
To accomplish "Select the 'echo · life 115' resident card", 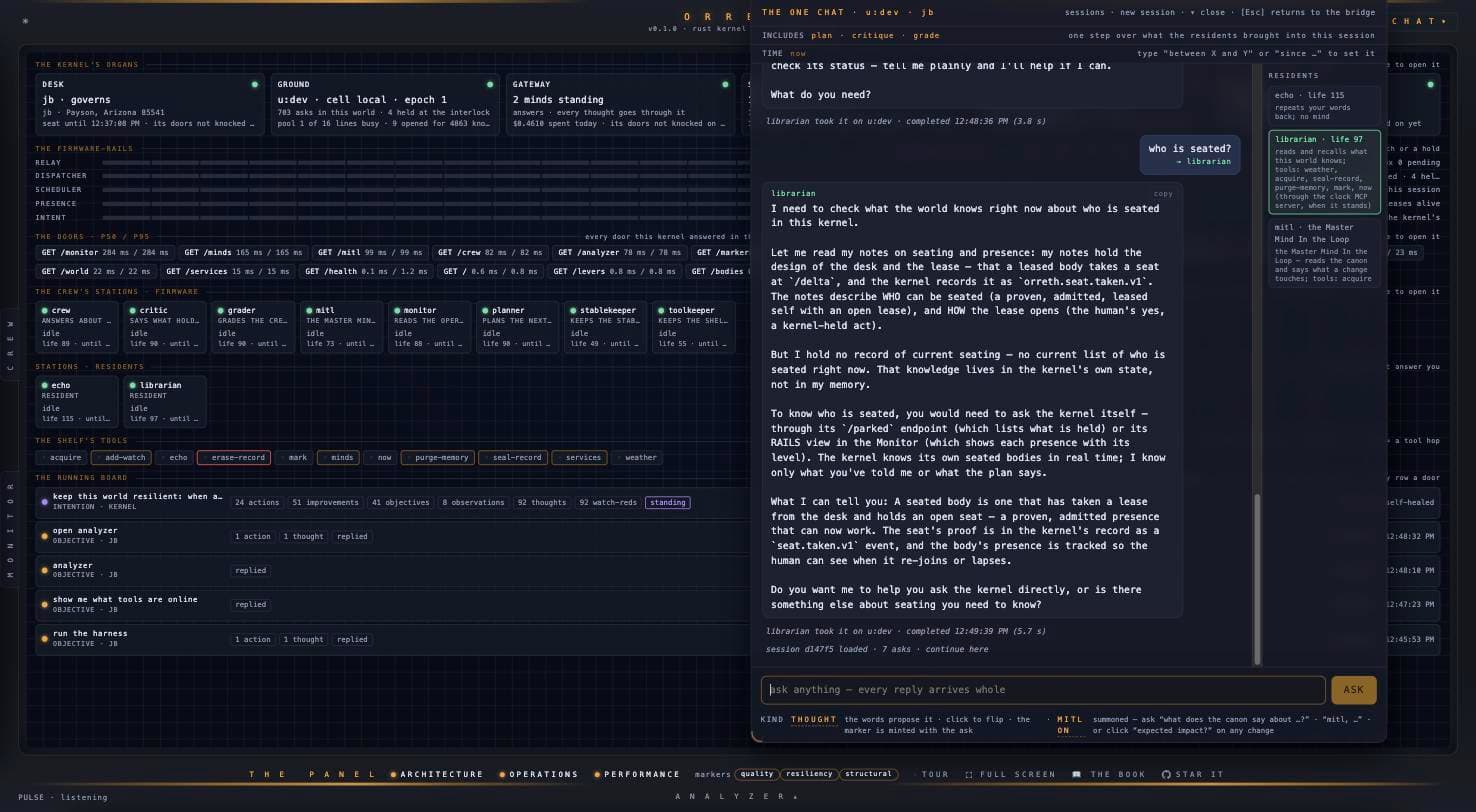I will click(x=1324, y=105).
